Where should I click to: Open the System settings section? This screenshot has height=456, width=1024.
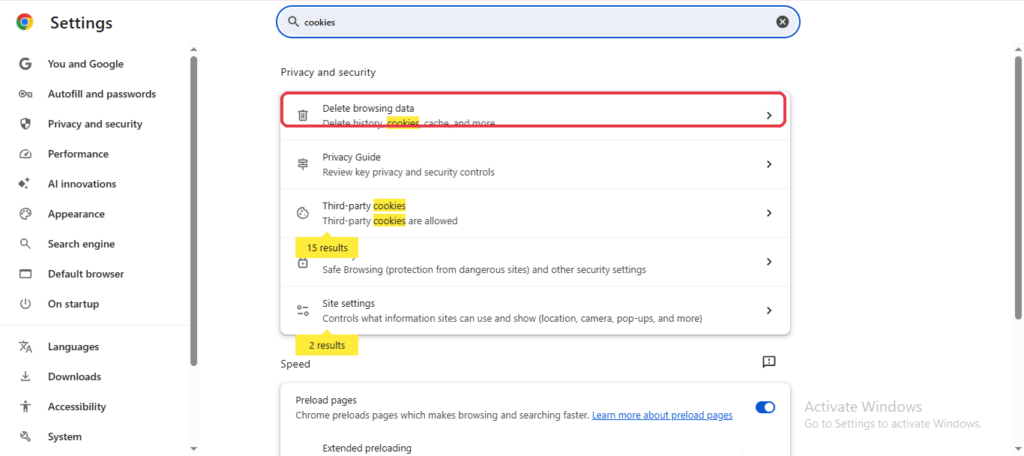[65, 436]
